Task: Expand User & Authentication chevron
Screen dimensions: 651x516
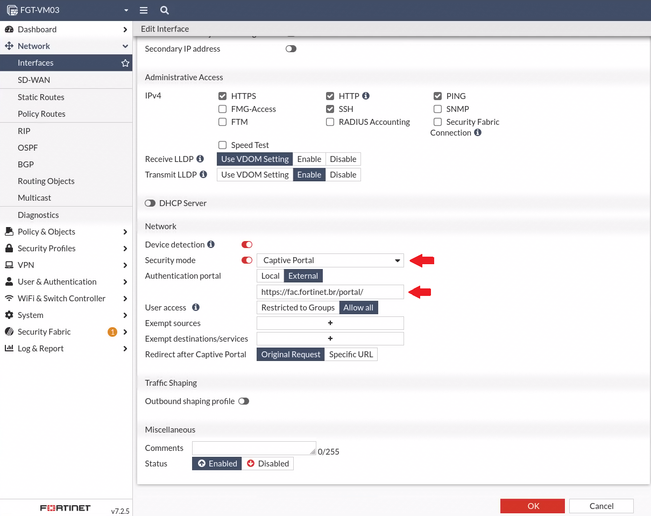Action: pyautogui.click(x=125, y=282)
